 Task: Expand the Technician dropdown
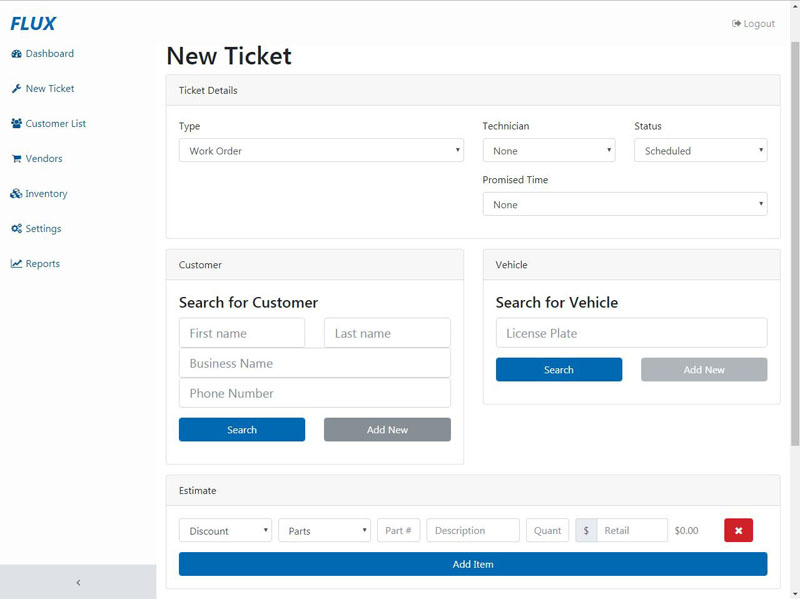click(x=548, y=151)
